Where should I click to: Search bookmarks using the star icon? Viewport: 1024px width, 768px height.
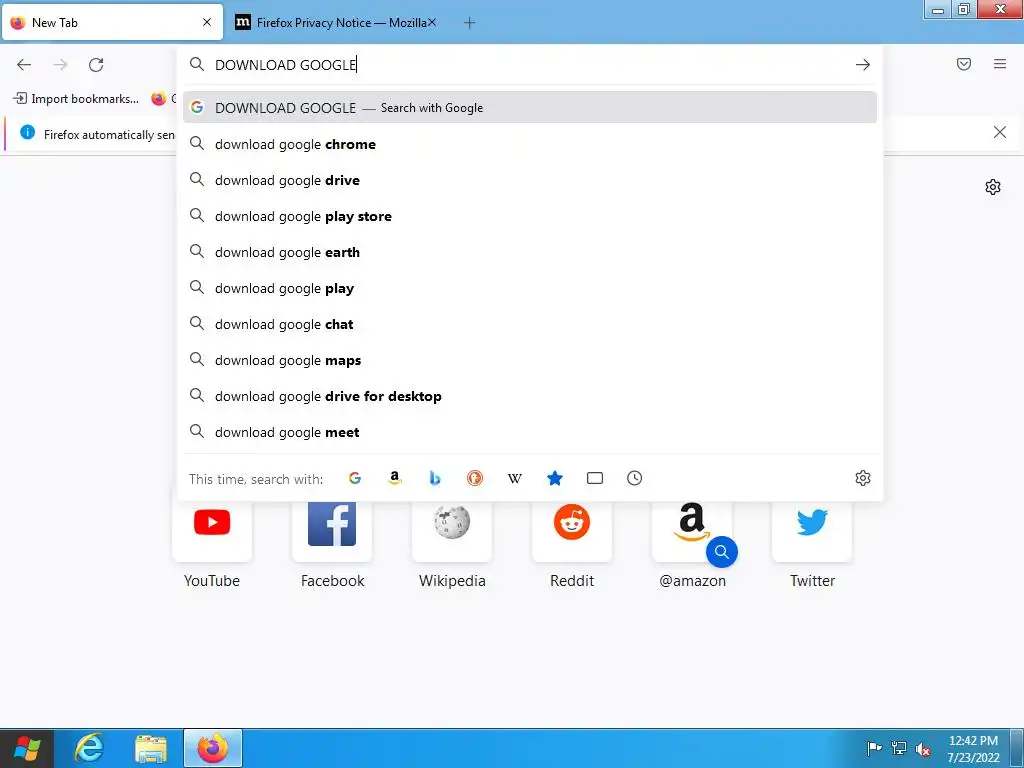[x=554, y=478]
